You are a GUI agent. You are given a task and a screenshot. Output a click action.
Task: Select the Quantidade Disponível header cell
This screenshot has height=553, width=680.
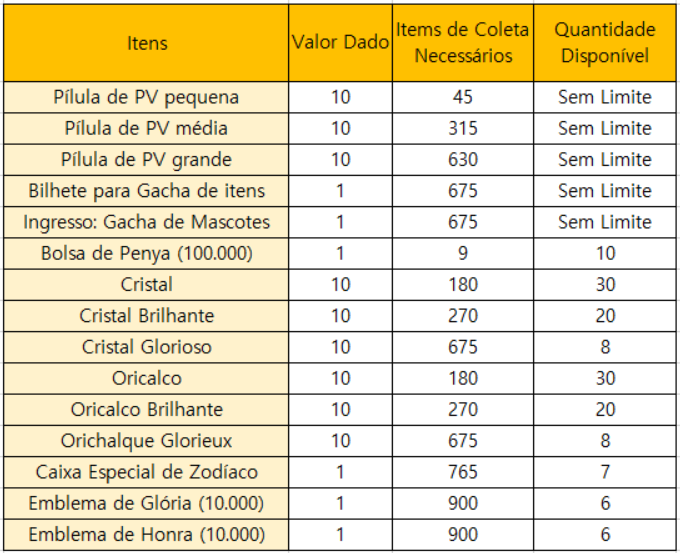pos(605,43)
